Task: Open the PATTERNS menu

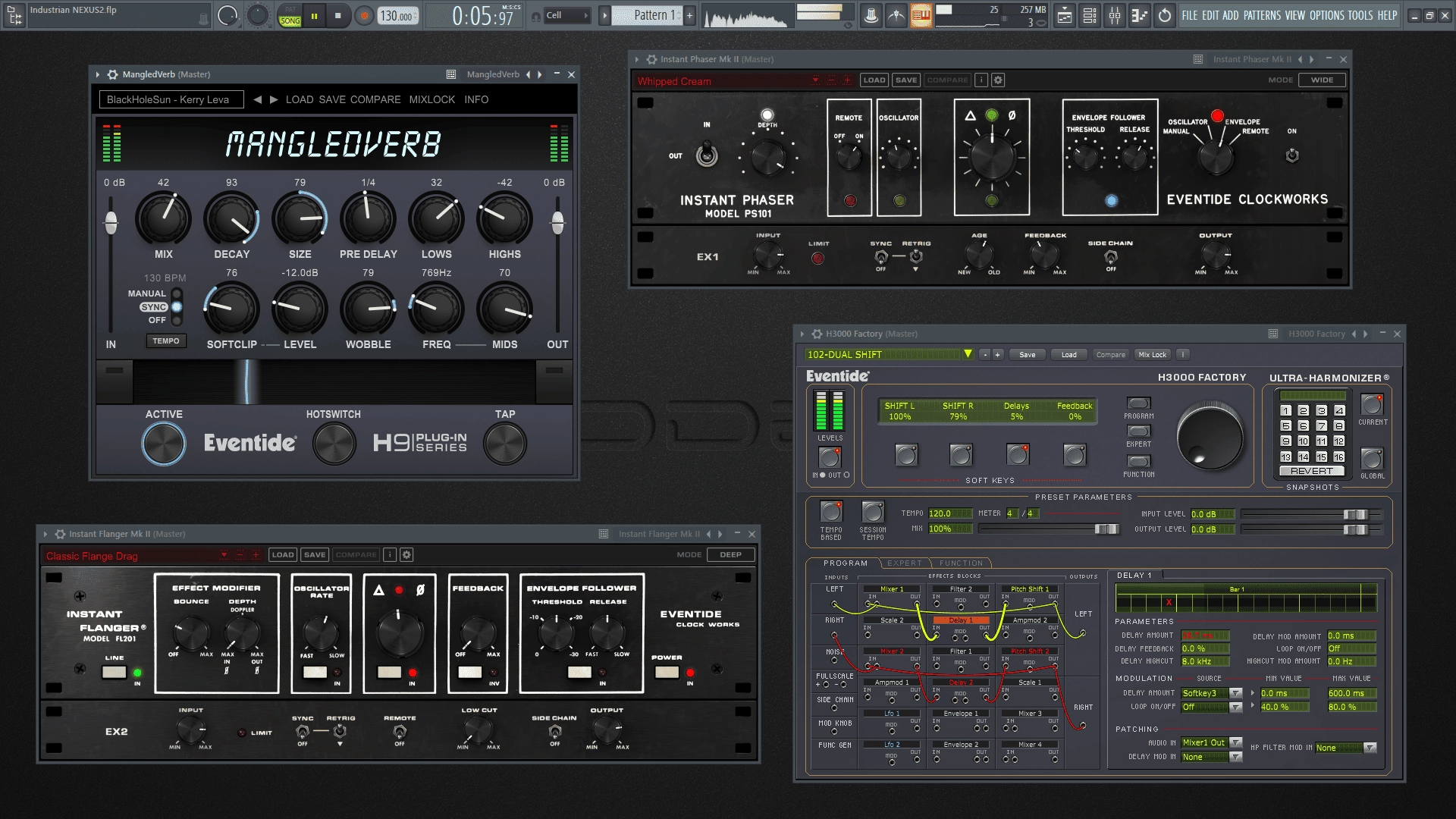Action: pos(1262,15)
